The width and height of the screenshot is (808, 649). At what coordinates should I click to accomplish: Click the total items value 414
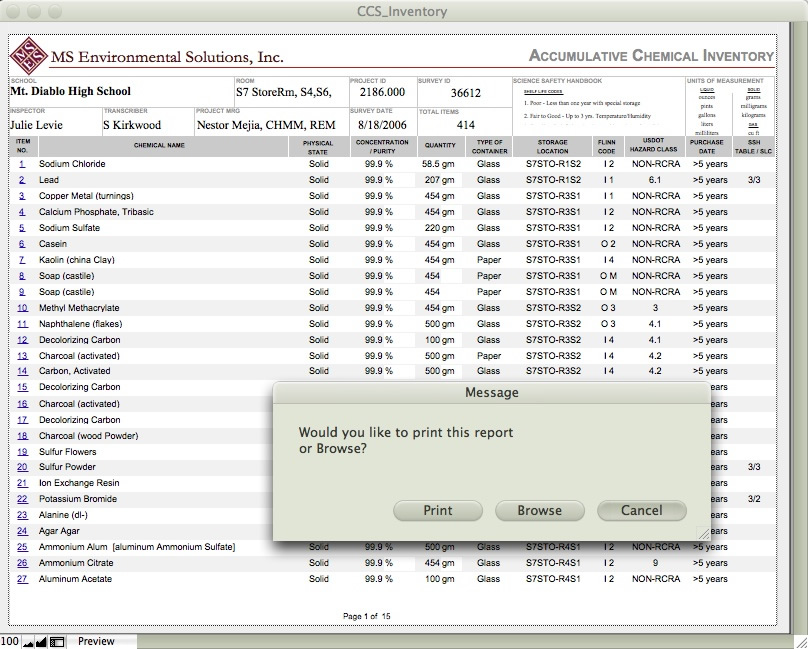pos(465,125)
